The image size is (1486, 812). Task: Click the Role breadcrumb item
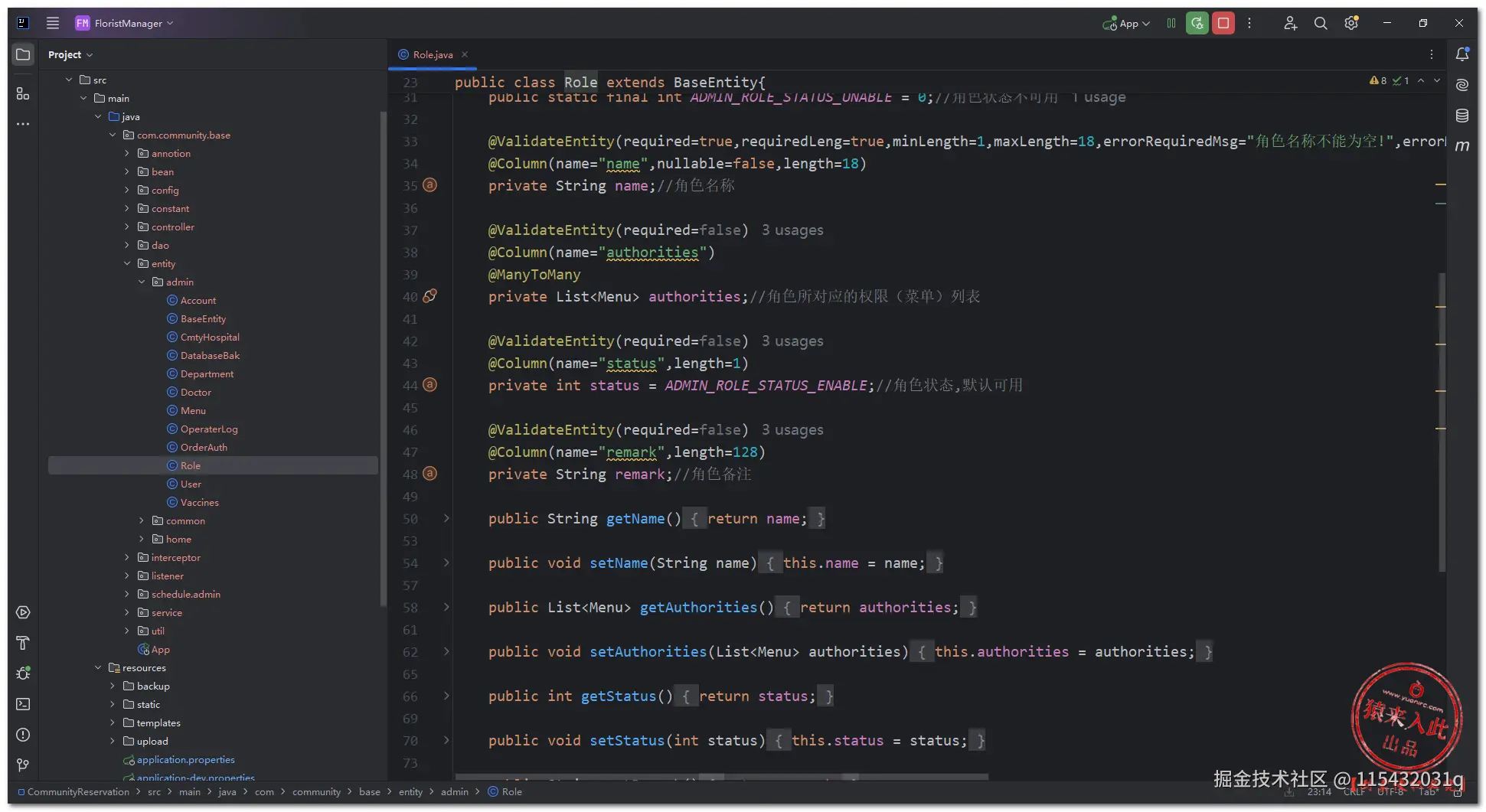512,791
